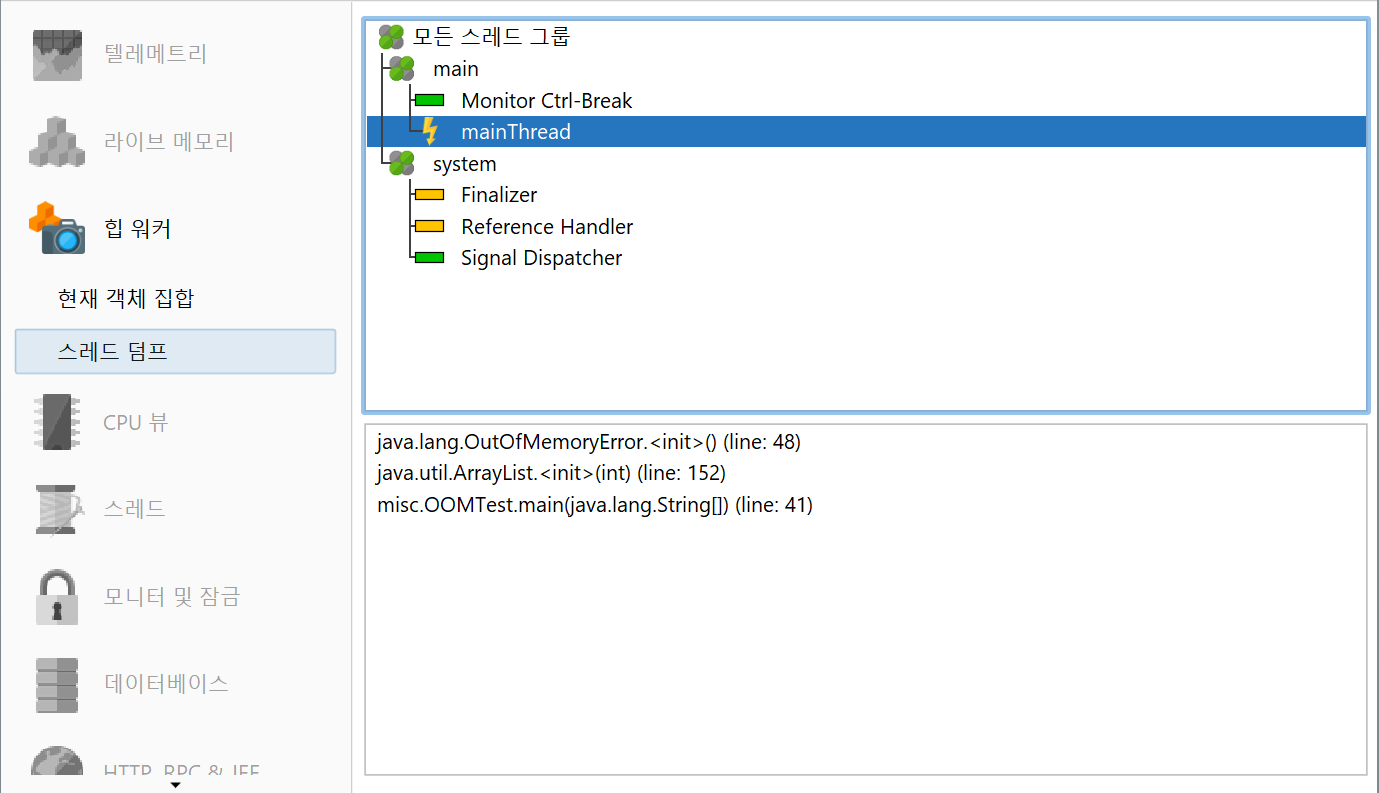Select the Reference Handler thread

click(x=546, y=227)
